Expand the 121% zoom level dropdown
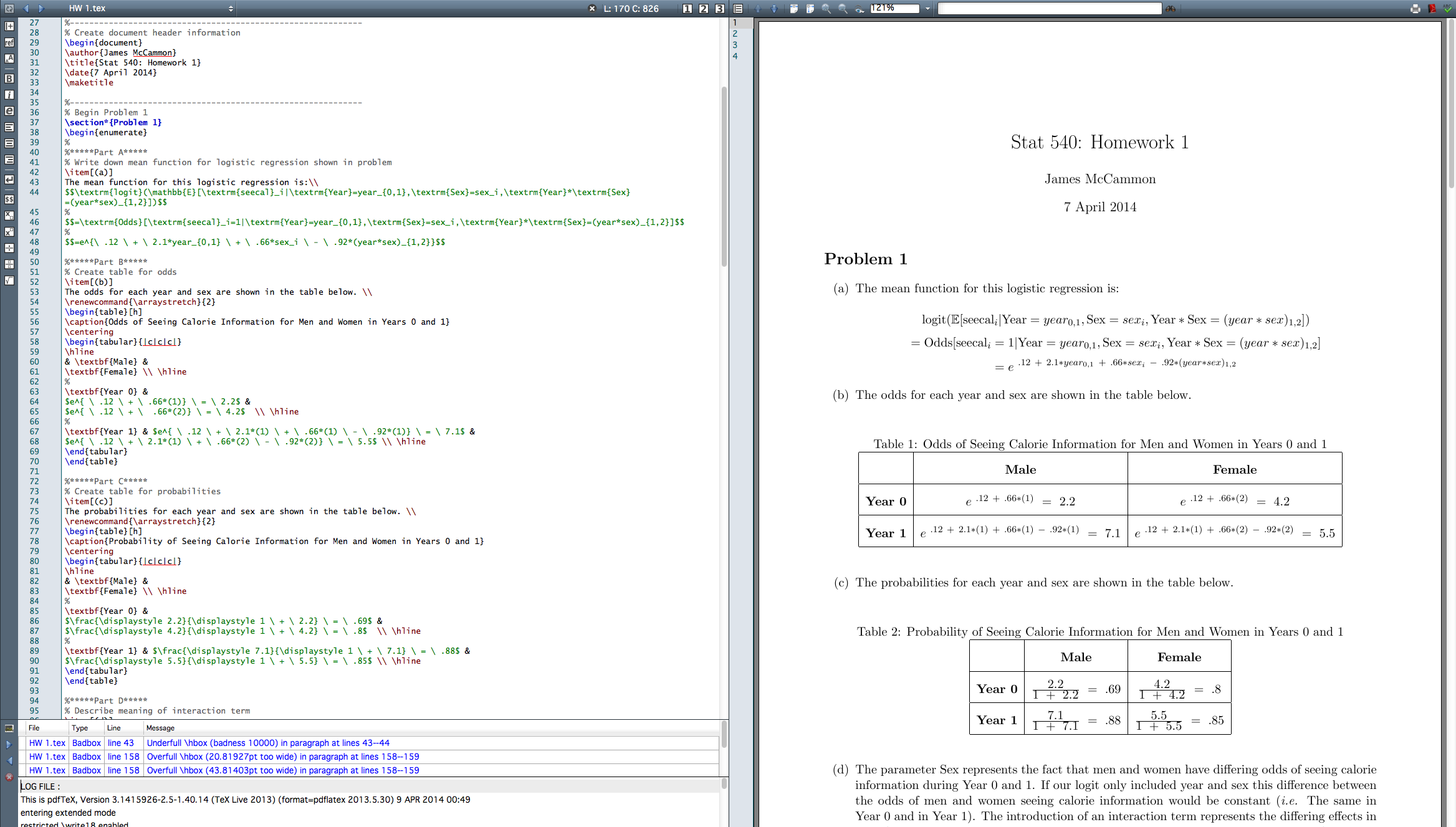Image resolution: width=1456 pixels, height=827 pixels. click(927, 9)
